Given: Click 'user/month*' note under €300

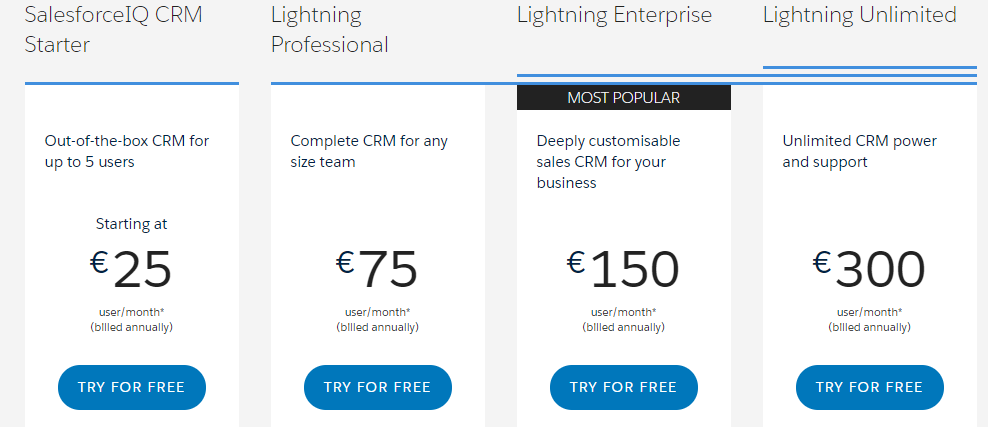Looking at the screenshot, I should coord(869,312).
